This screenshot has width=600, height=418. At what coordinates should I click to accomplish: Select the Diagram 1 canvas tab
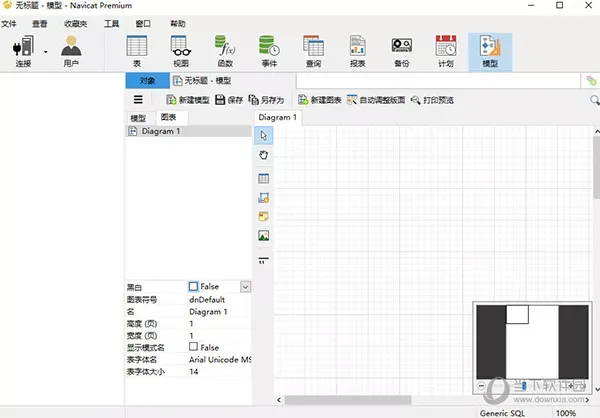coord(277,117)
